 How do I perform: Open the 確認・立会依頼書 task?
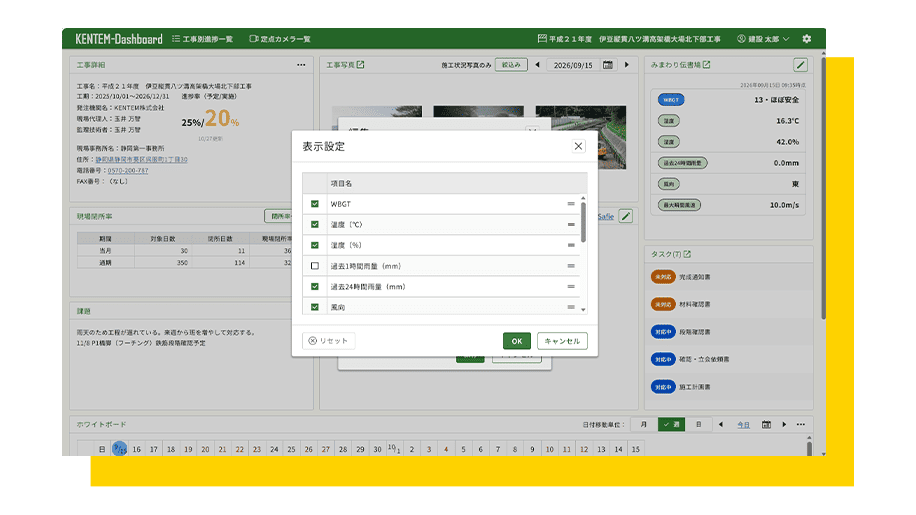pyautogui.click(x=704, y=359)
